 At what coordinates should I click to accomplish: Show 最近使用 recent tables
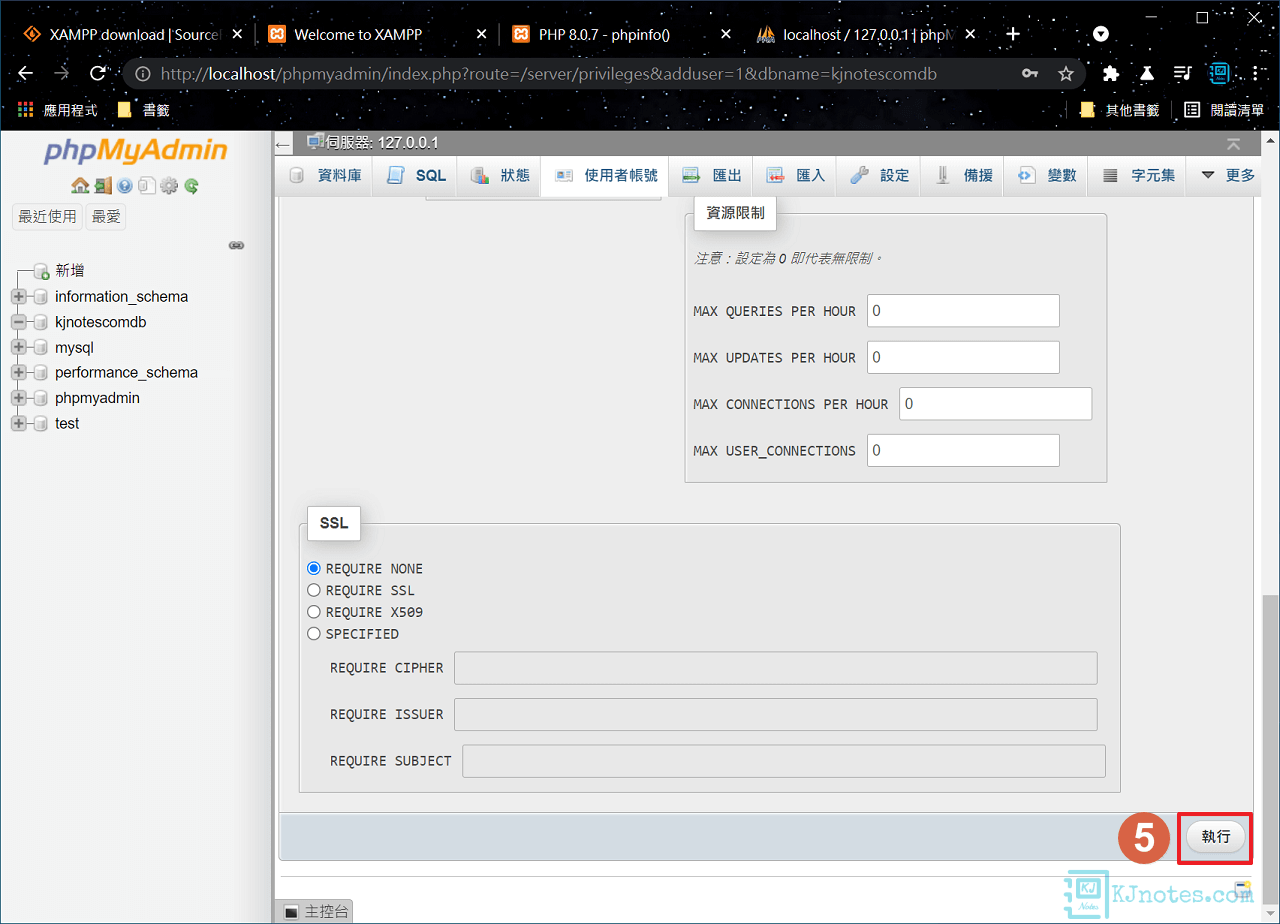pyautogui.click(x=48, y=216)
